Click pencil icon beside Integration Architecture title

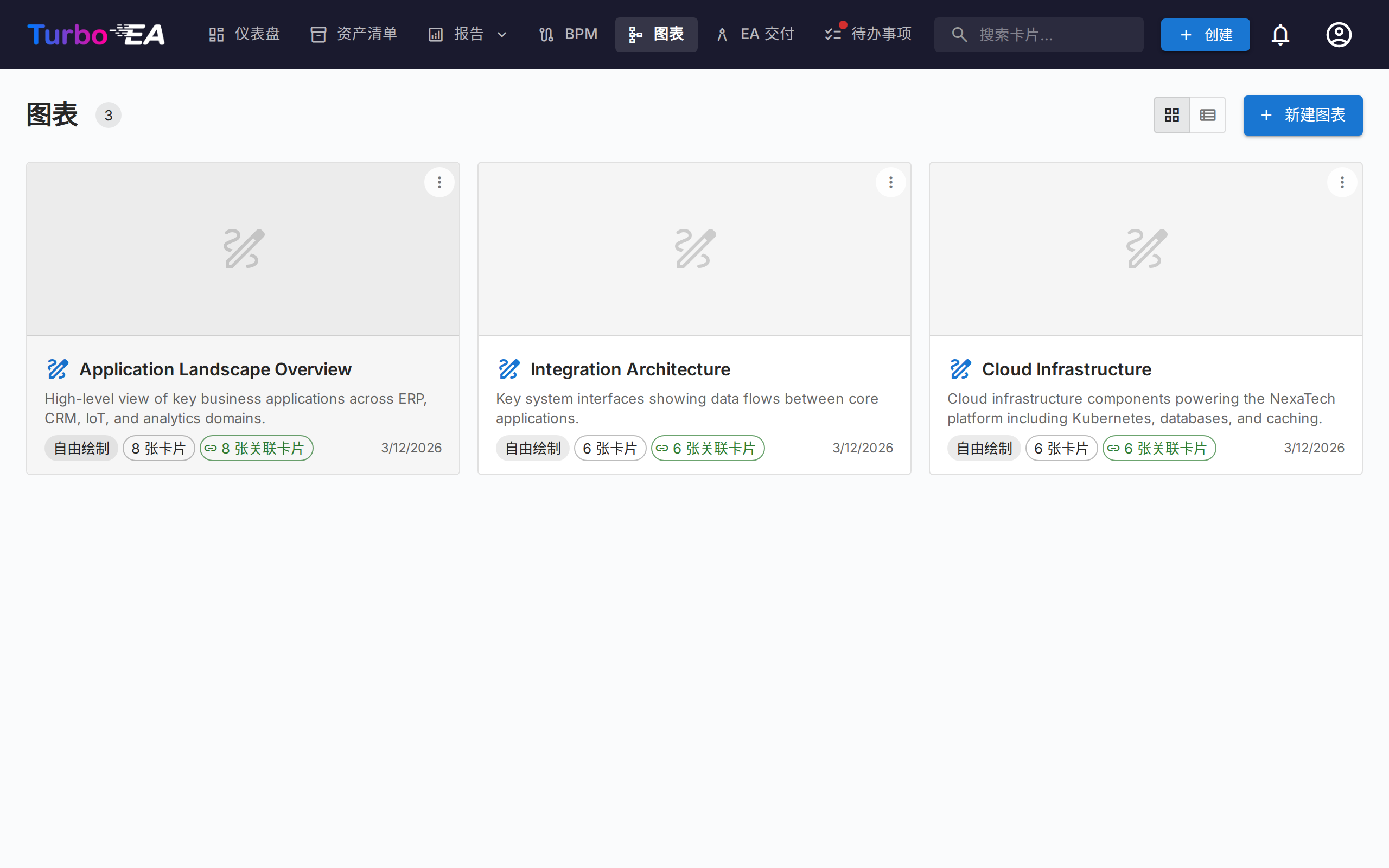(x=508, y=369)
